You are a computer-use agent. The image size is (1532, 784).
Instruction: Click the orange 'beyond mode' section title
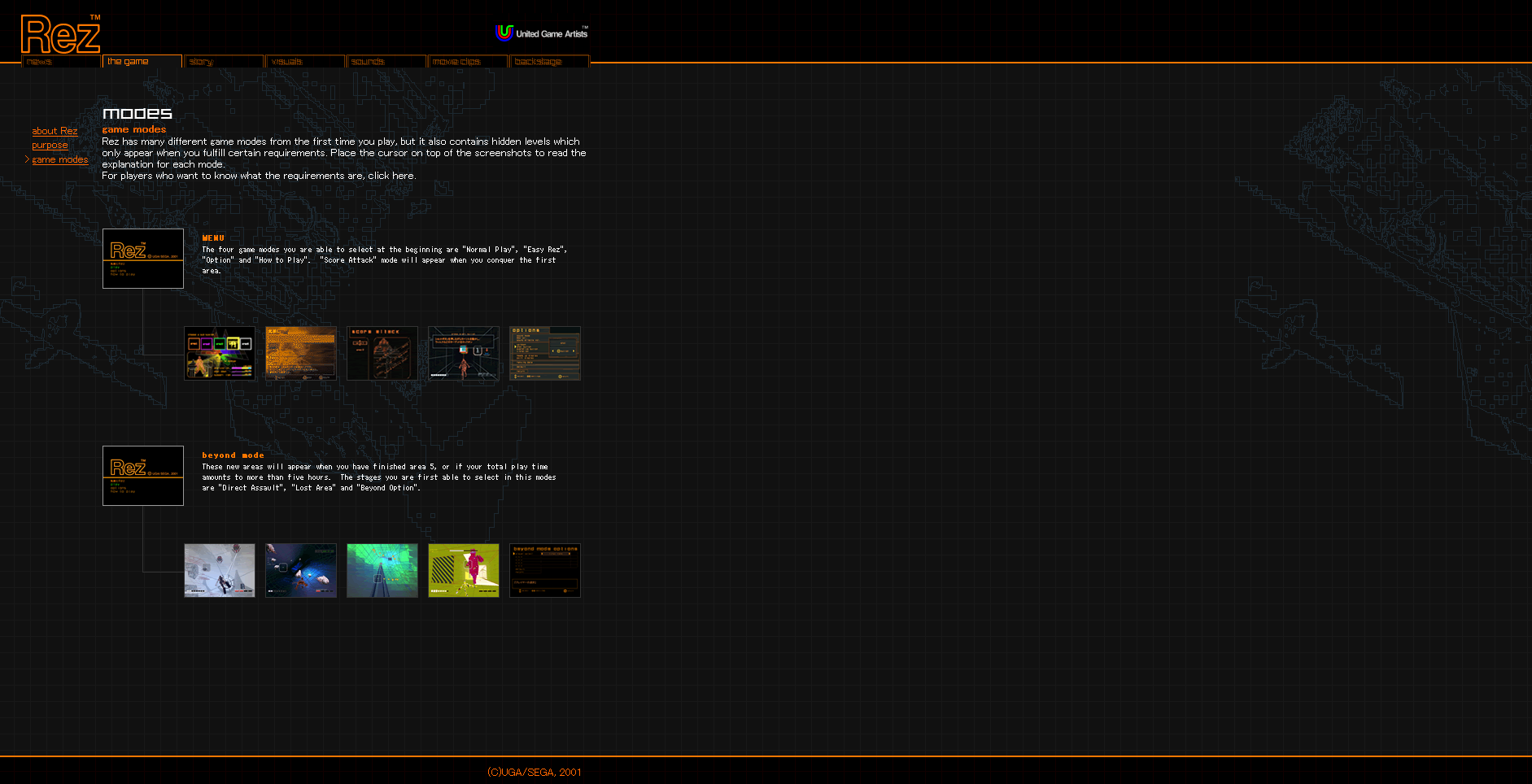(x=233, y=455)
